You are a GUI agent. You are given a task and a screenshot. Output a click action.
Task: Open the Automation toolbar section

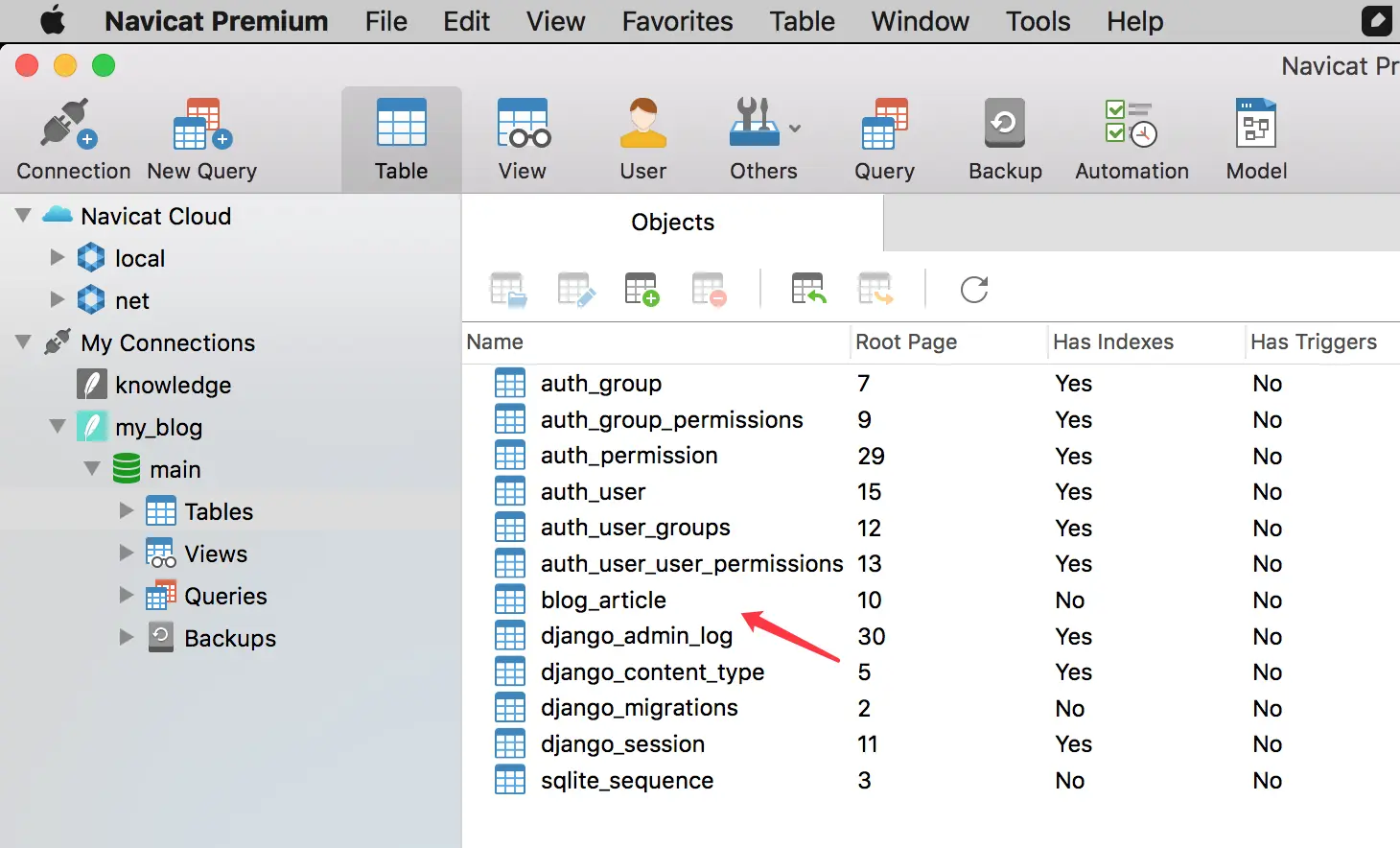1132,140
